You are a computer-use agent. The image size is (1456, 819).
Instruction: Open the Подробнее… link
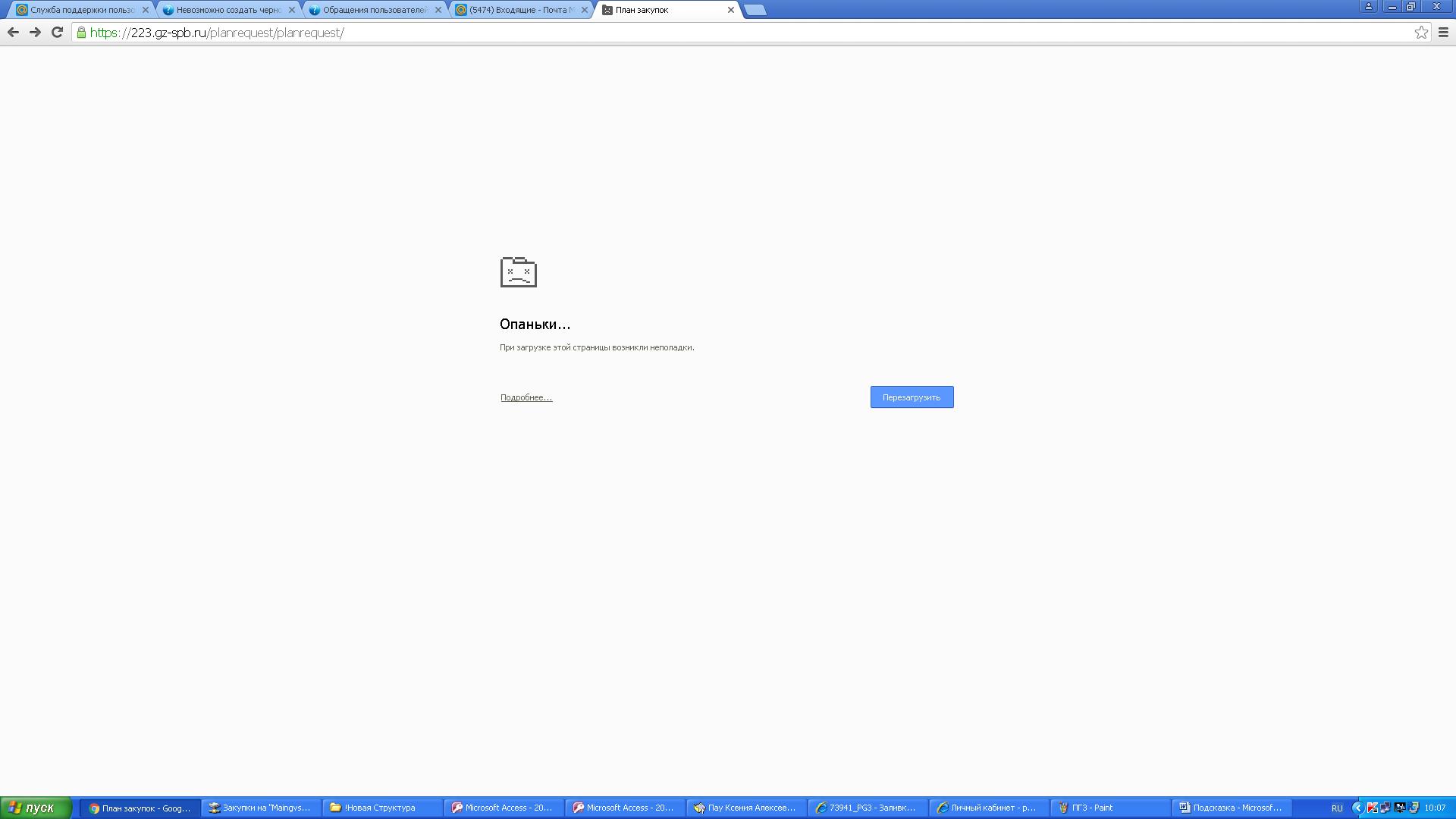[x=526, y=397]
